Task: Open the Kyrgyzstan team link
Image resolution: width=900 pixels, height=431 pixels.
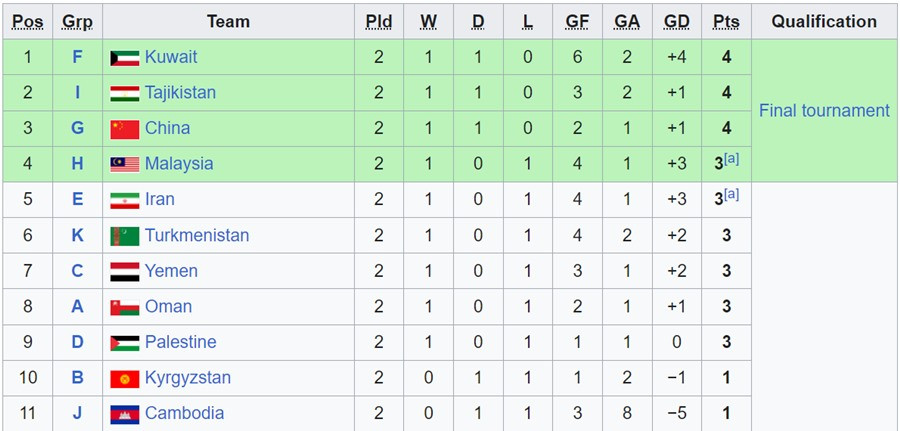Action: point(187,378)
